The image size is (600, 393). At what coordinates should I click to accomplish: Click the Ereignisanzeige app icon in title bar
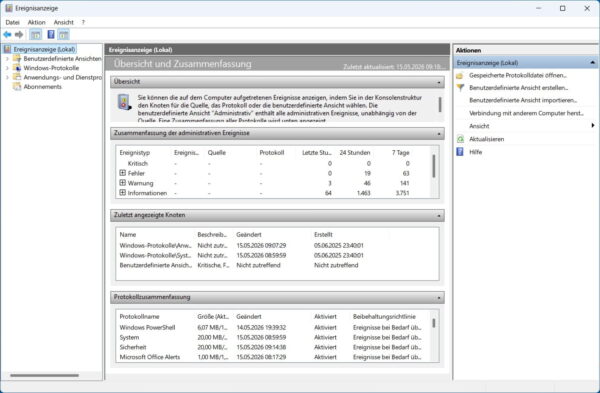pos(9,8)
